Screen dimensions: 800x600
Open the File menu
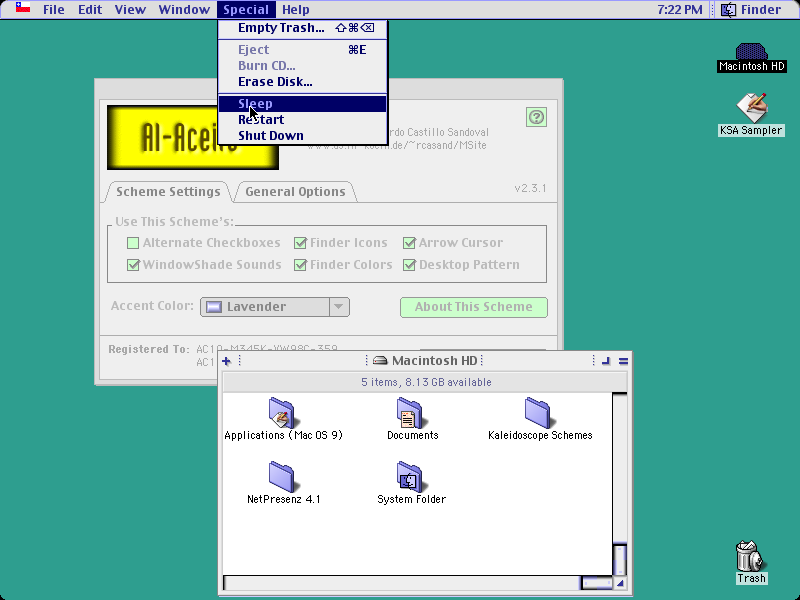pos(54,9)
